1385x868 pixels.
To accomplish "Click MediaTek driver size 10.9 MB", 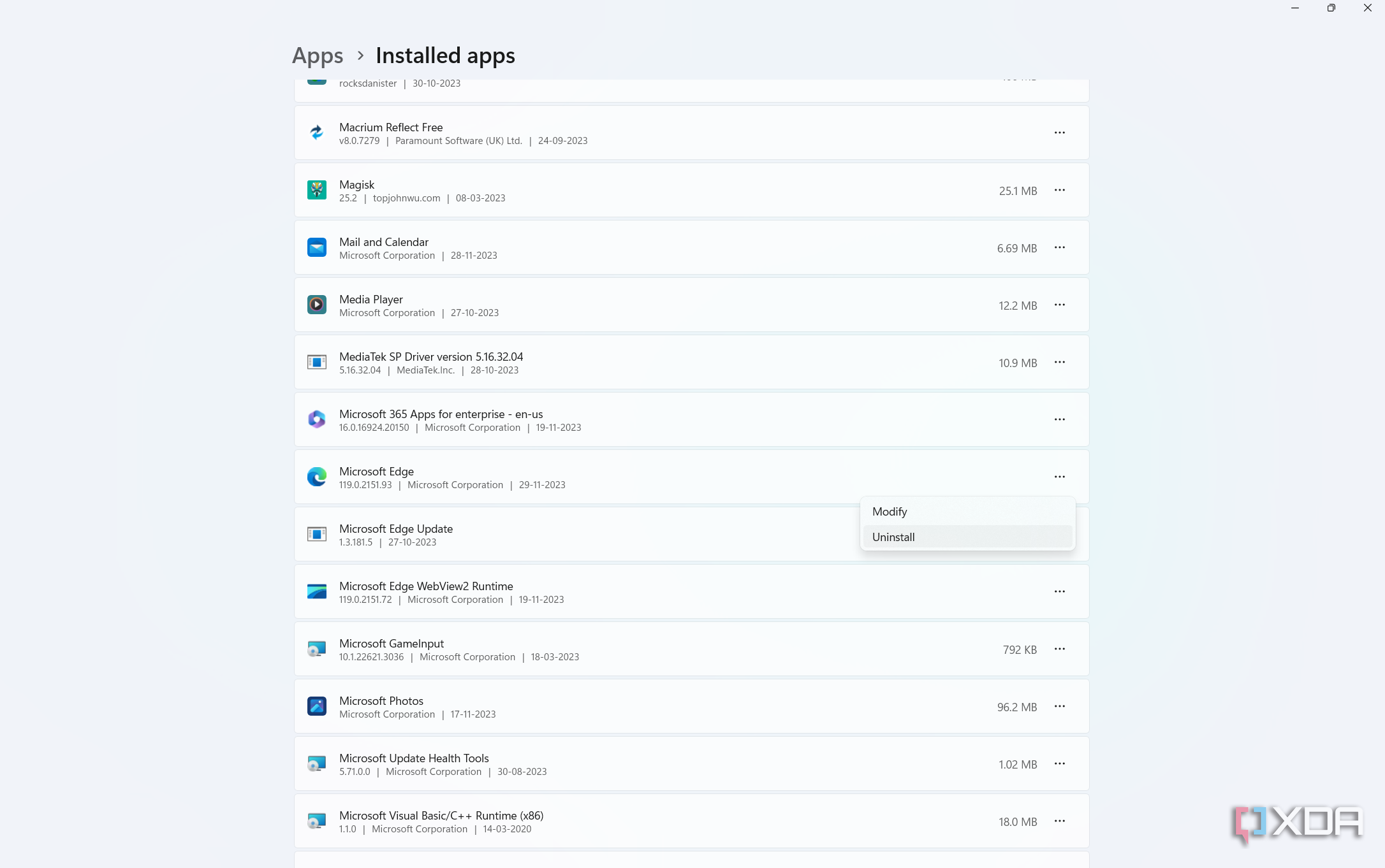I will pos(1018,363).
